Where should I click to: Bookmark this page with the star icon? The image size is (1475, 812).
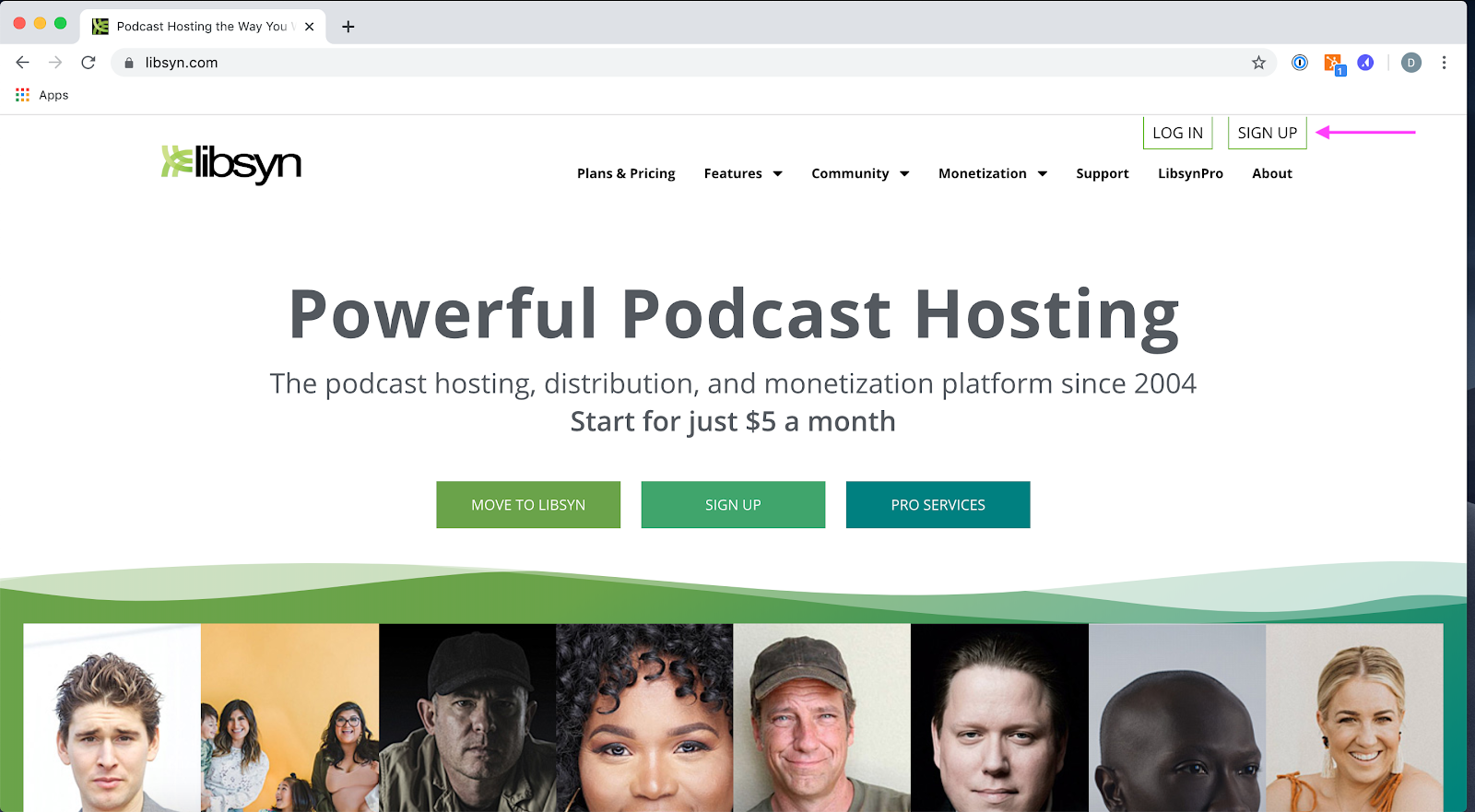point(1258,63)
